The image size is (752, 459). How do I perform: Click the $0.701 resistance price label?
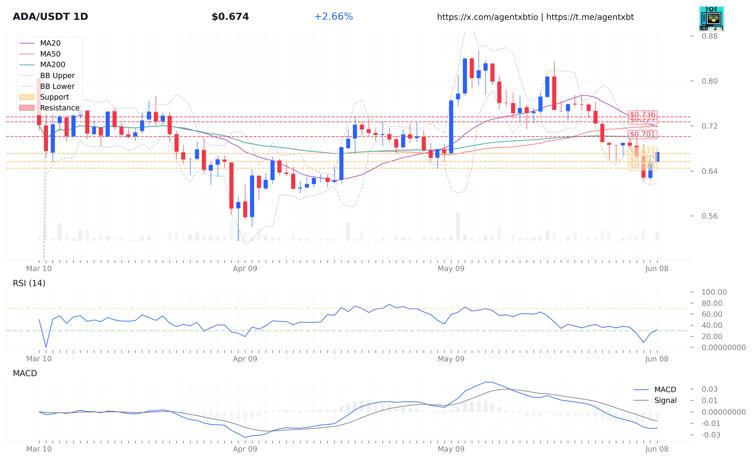[x=643, y=133]
